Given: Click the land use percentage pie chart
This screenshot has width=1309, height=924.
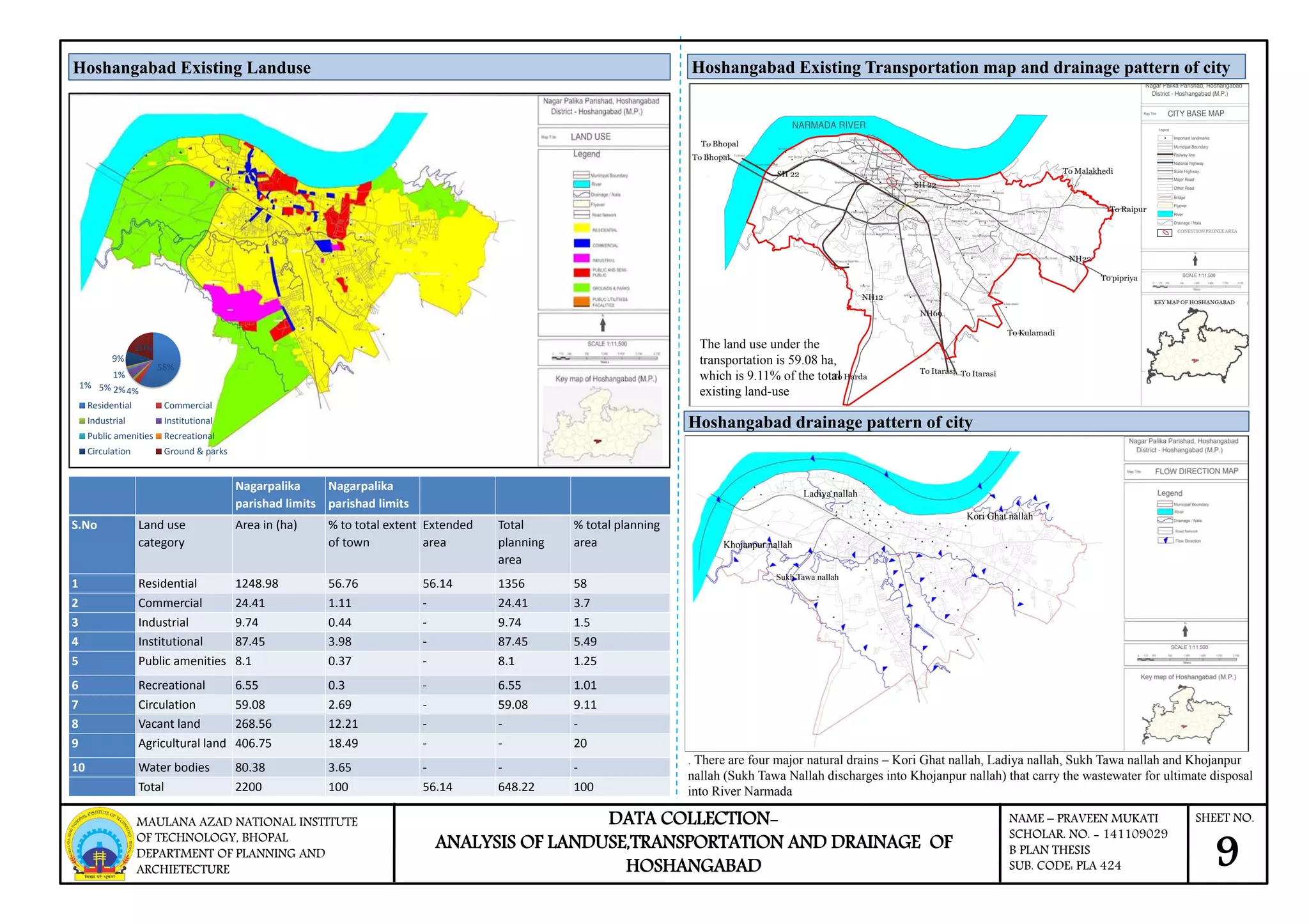Looking at the screenshot, I should click(x=153, y=360).
